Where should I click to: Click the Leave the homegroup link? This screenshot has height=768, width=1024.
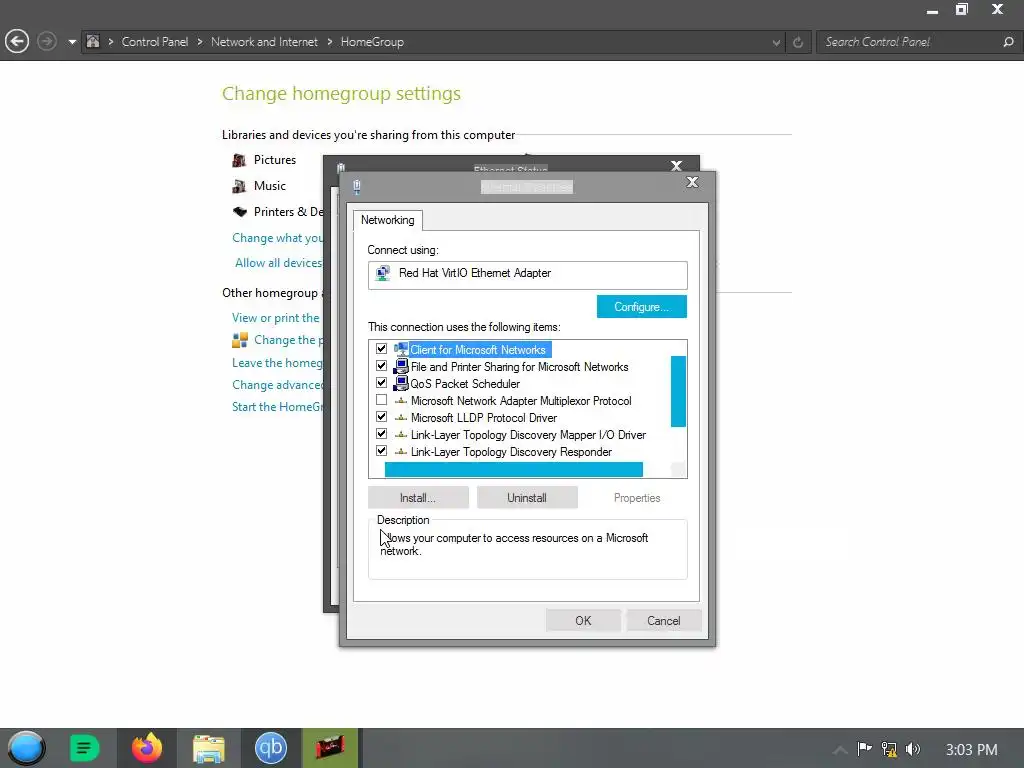pos(278,362)
